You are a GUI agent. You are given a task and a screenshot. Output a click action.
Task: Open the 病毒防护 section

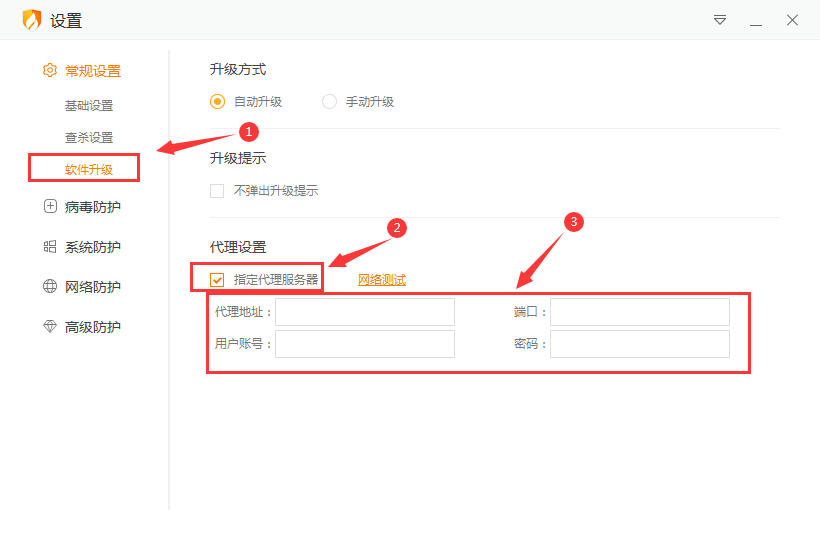93,207
